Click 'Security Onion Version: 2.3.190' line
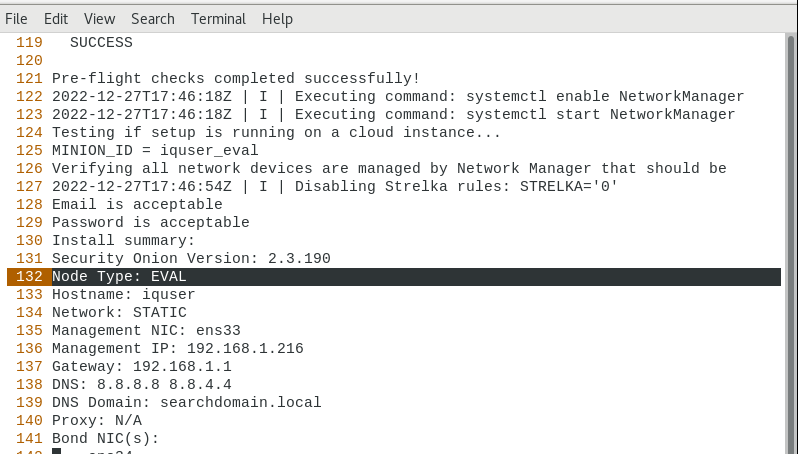798x454 pixels. pyautogui.click(x=191, y=259)
